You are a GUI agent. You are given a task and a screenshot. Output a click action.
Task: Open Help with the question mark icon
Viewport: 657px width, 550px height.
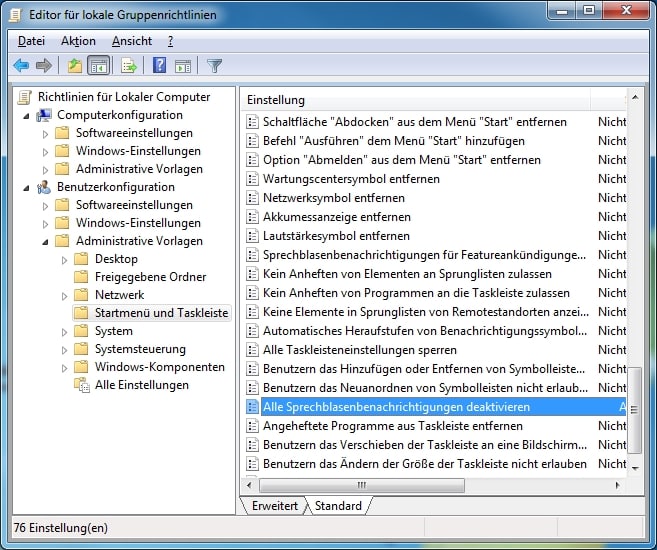pyautogui.click(x=160, y=65)
